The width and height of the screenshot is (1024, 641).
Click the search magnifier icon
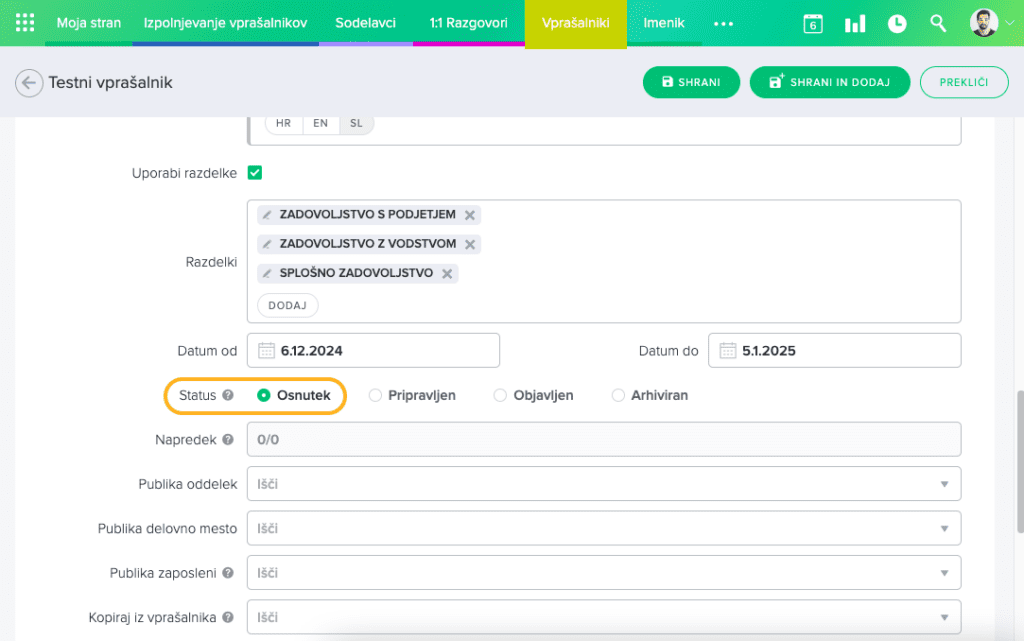pyautogui.click(x=938, y=23)
